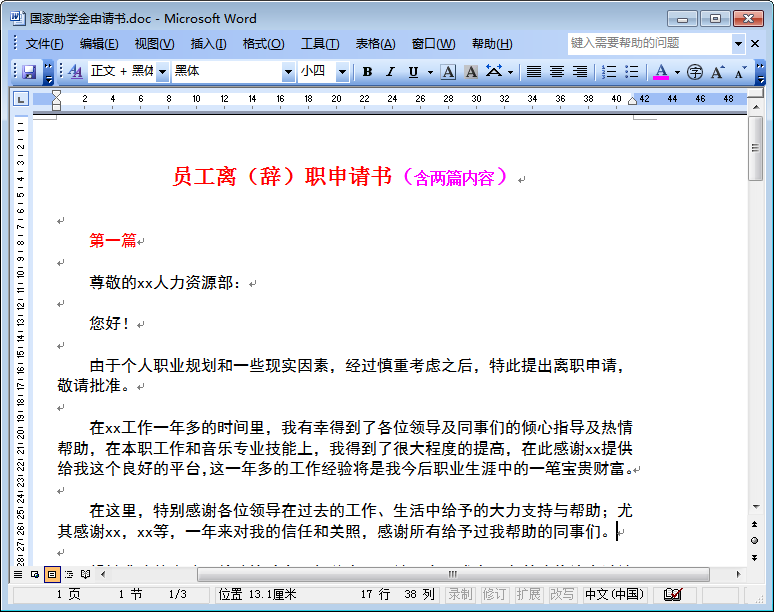Click the horizontal scrollbar right arrow
The height and width of the screenshot is (612, 774).
(738, 574)
